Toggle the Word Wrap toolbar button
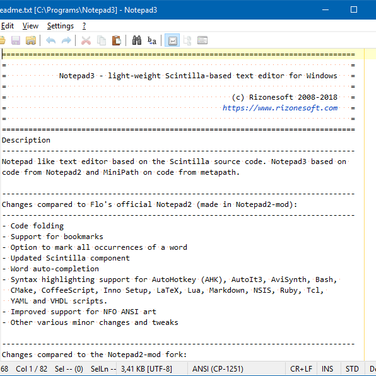The image size is (376, 376). (x=172, y=41)
